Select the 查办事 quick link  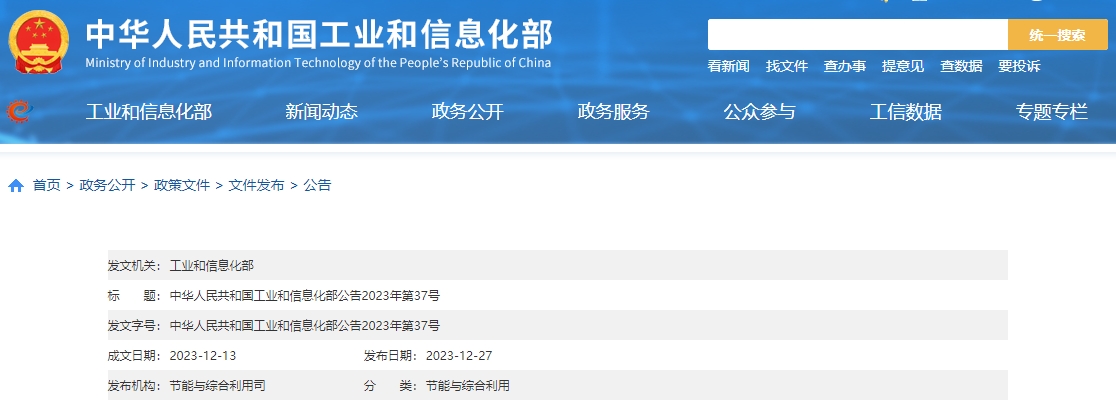pos(844,66)
